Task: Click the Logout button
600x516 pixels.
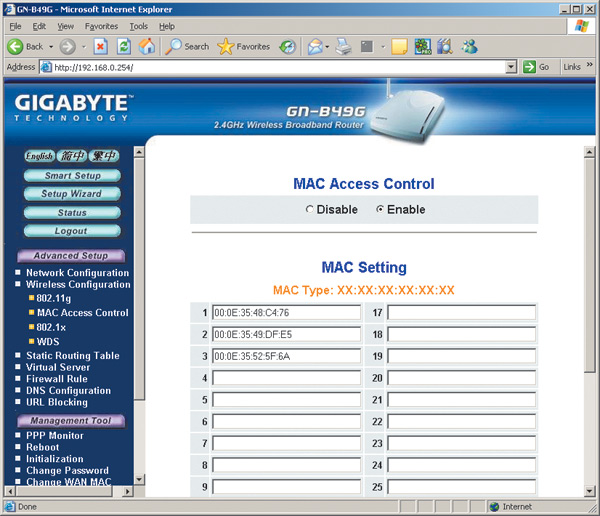Action: [72, 231]
